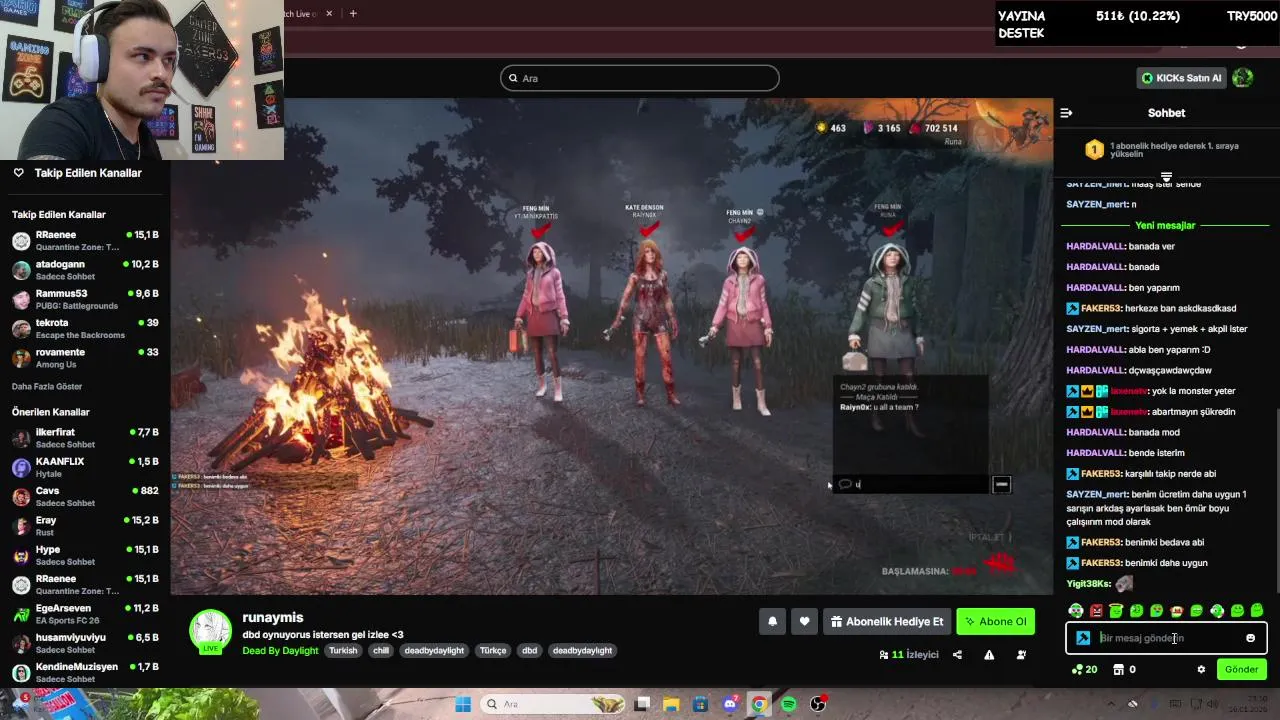Screen dimensions: 1280x720
Task: Click the channel points icon showing 20
Action: click(1084, 669)
